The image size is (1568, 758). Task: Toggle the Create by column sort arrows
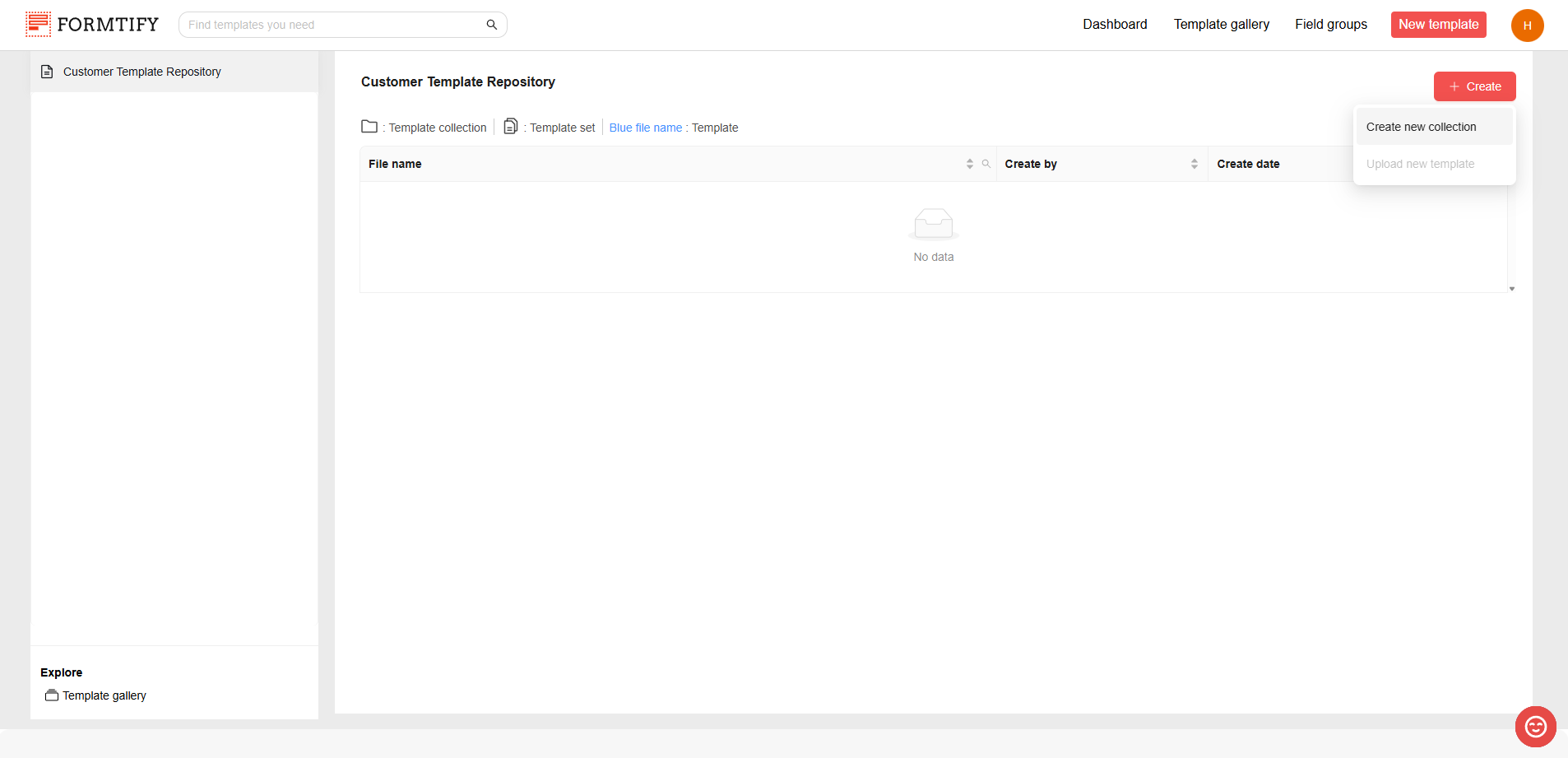1194,164
